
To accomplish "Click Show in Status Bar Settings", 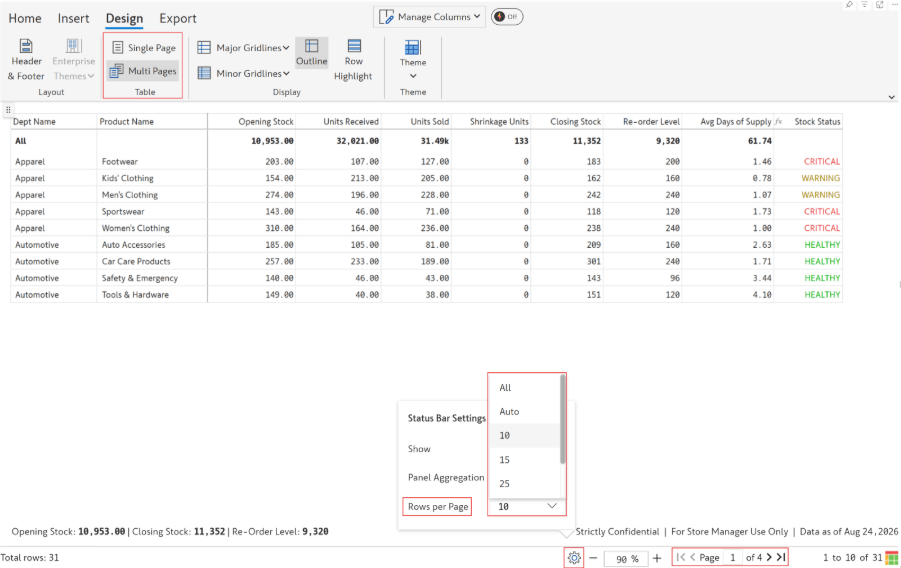I will pyautogui.click(x=419, y=449).
